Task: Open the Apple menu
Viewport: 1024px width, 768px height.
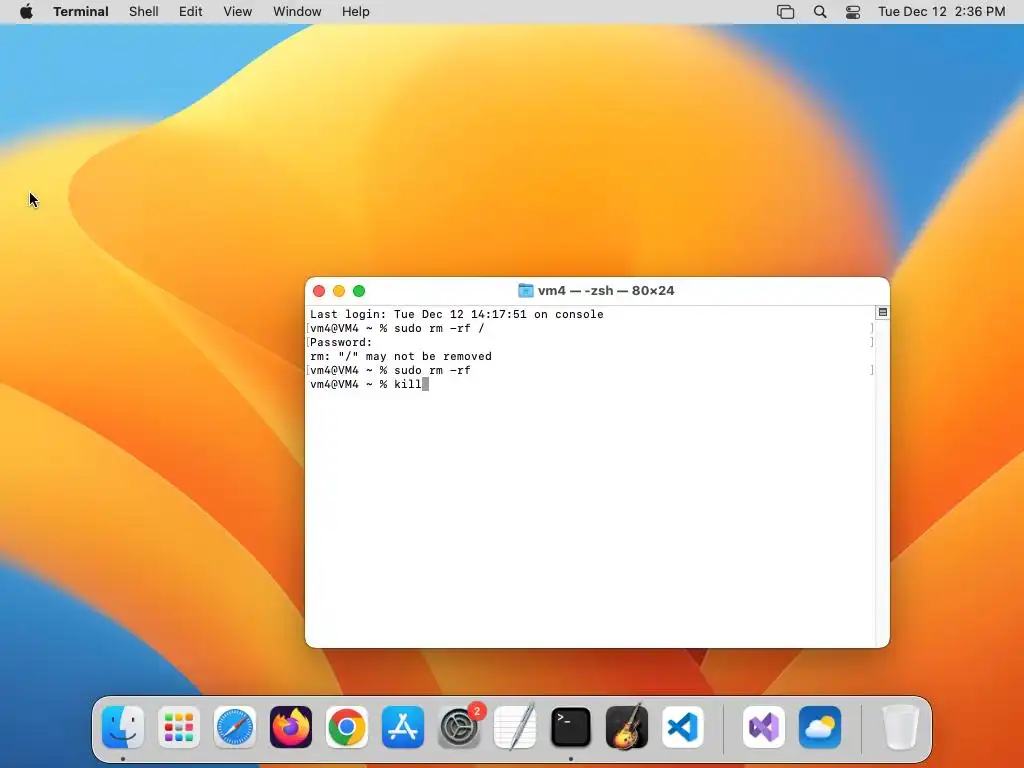Action: pos(26,12)
